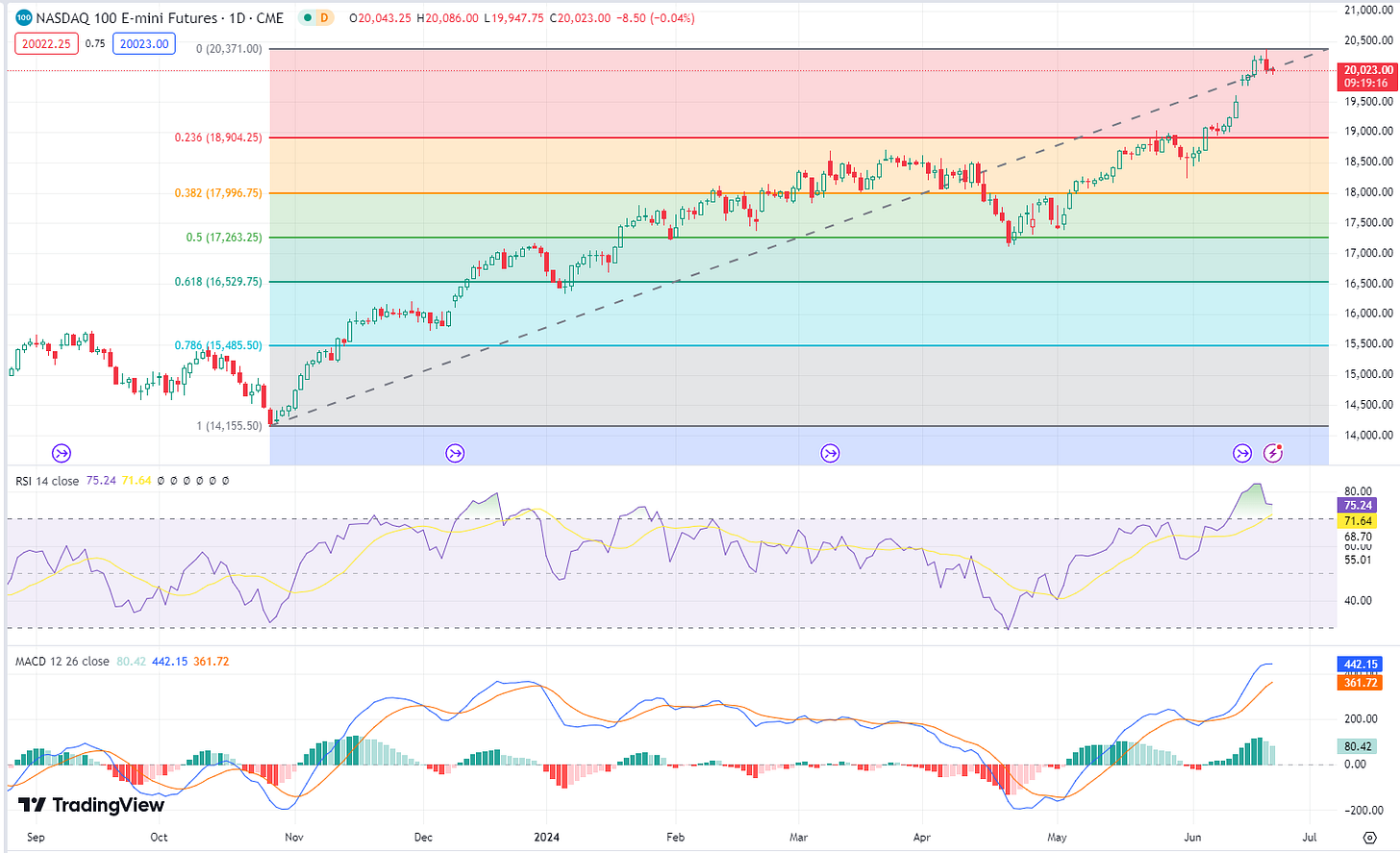Click the May label on time axis

point(1057,838)
